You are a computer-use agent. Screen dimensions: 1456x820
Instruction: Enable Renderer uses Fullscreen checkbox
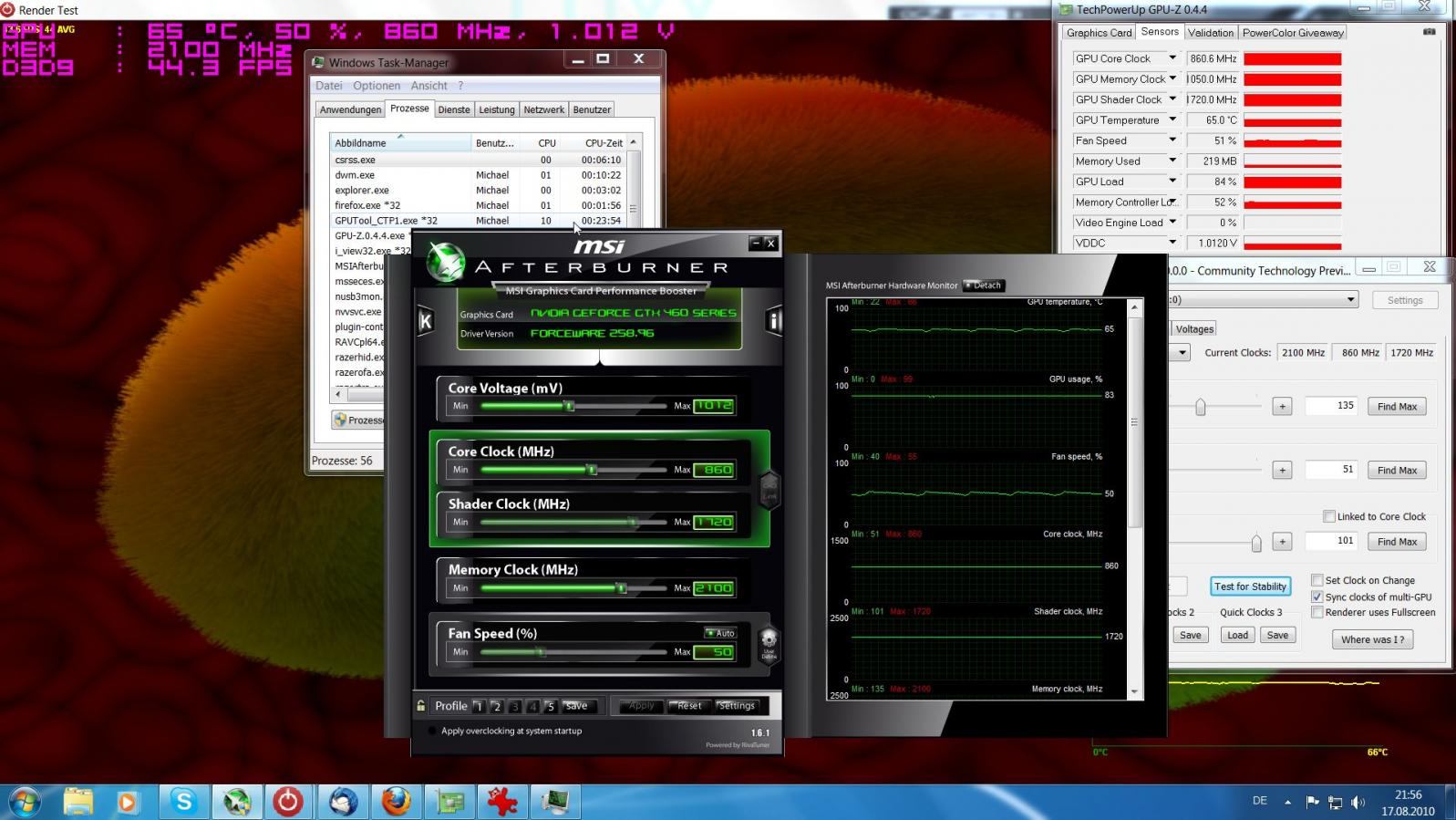(1317, 612)
